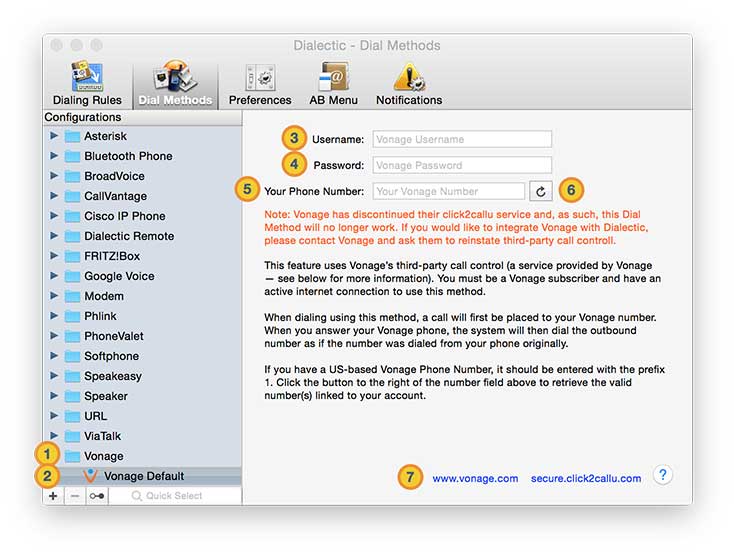This screenshot has height=555, width=734.
Task: Click the Your Phone Number field
Action: [448, 191]
